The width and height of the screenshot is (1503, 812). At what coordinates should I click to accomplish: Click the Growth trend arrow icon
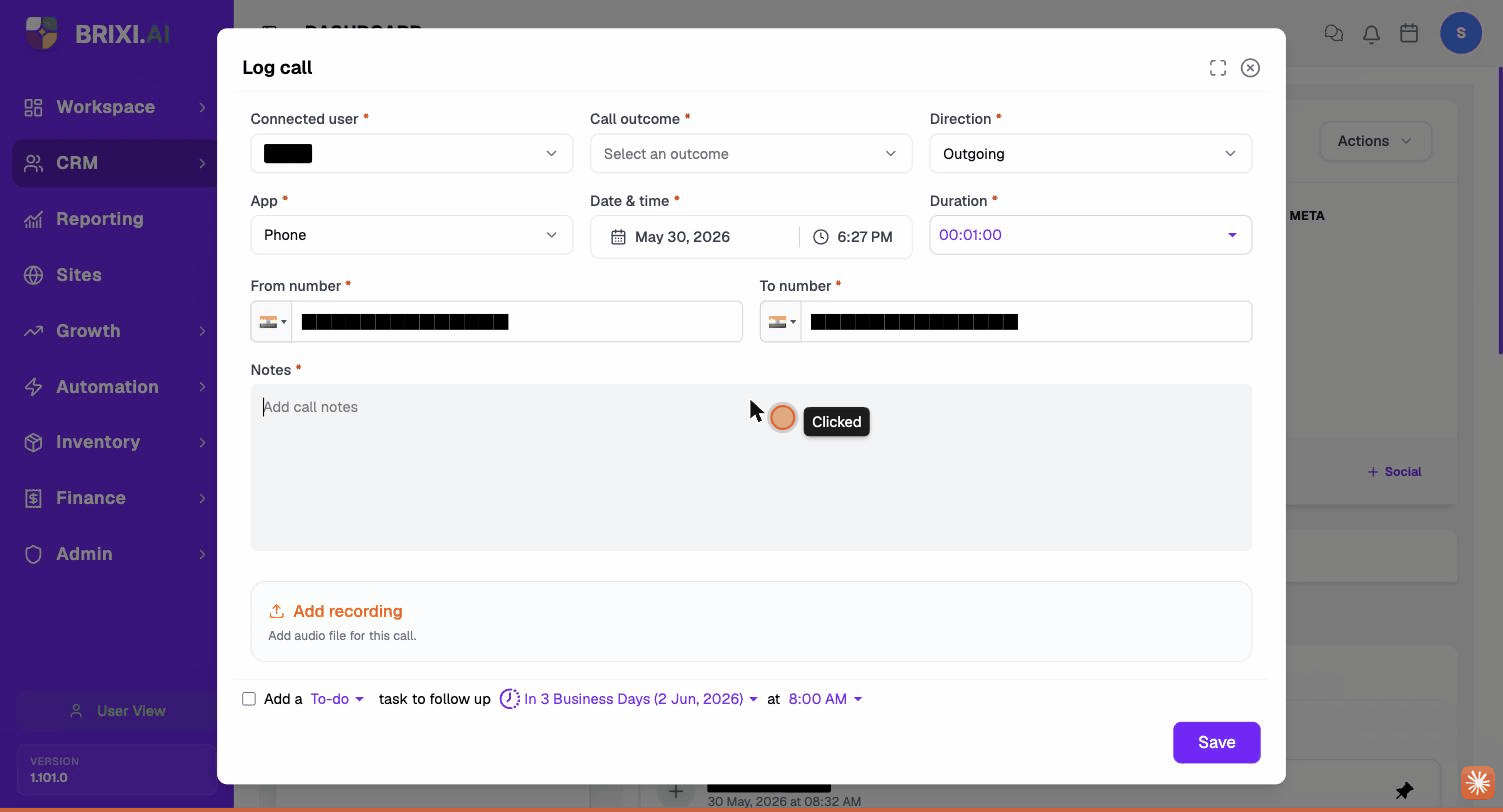33,331
